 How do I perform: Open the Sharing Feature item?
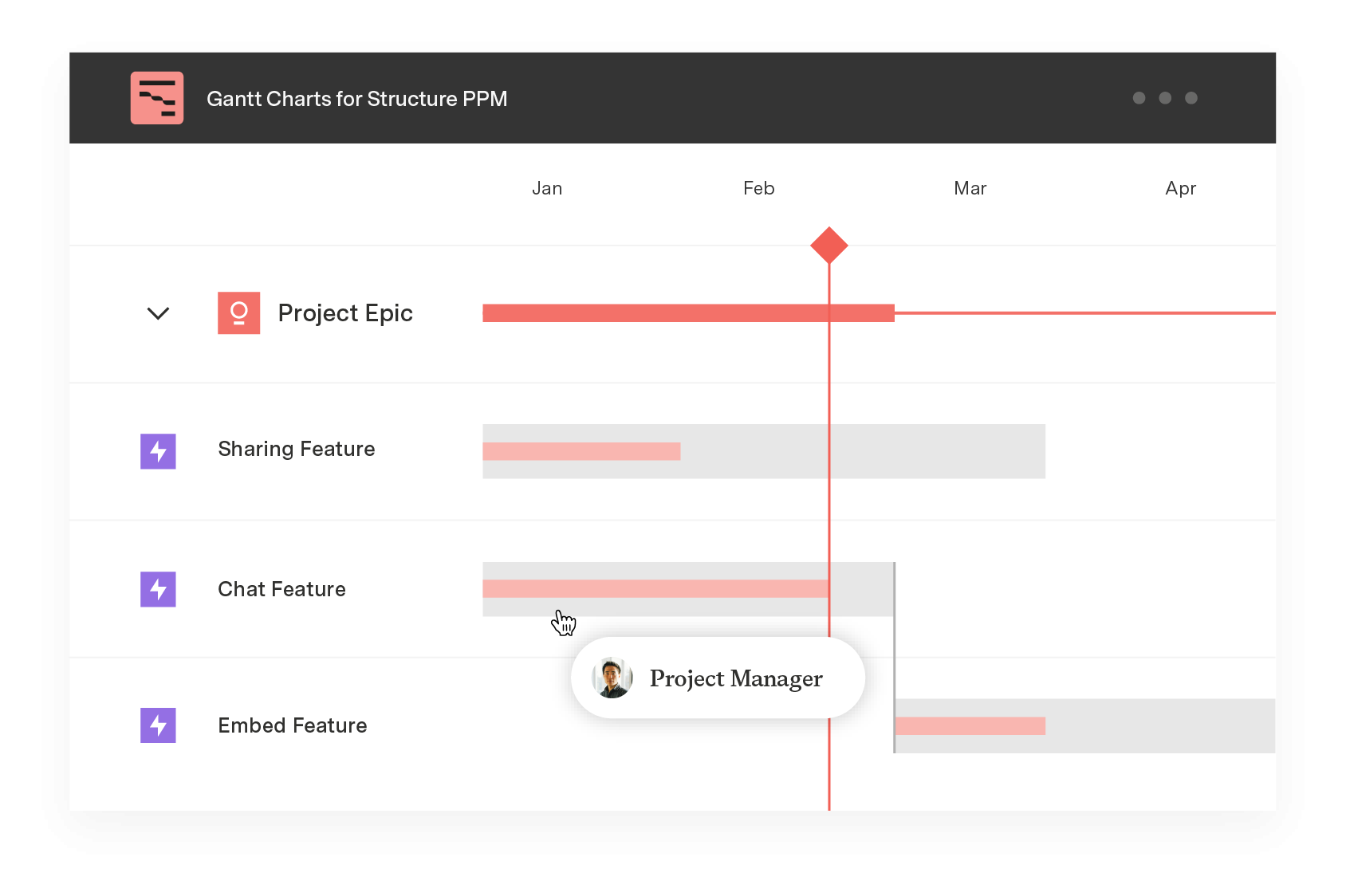coord(296,449)
